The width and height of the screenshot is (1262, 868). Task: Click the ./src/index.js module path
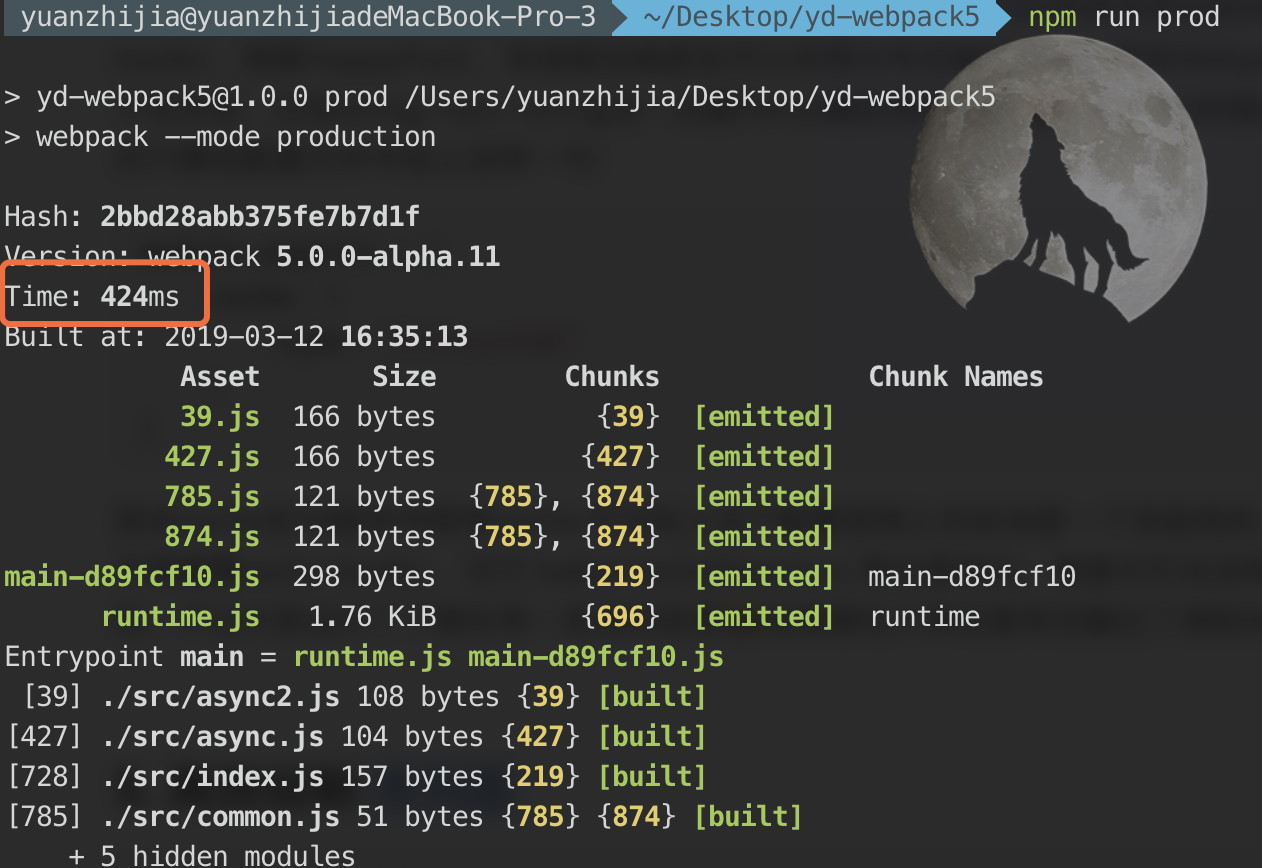coord(212,777)
